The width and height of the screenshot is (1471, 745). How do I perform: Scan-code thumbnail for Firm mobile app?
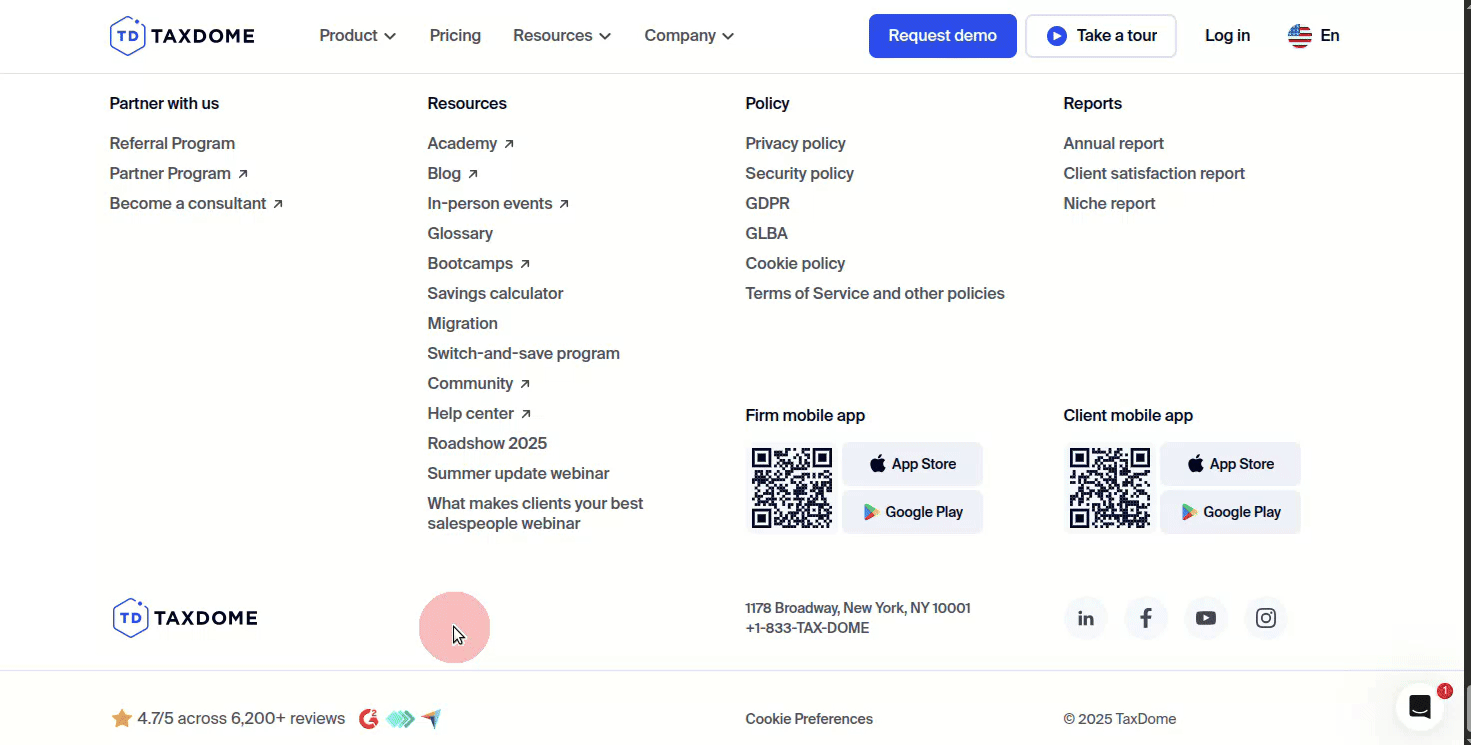pos(792,488)
